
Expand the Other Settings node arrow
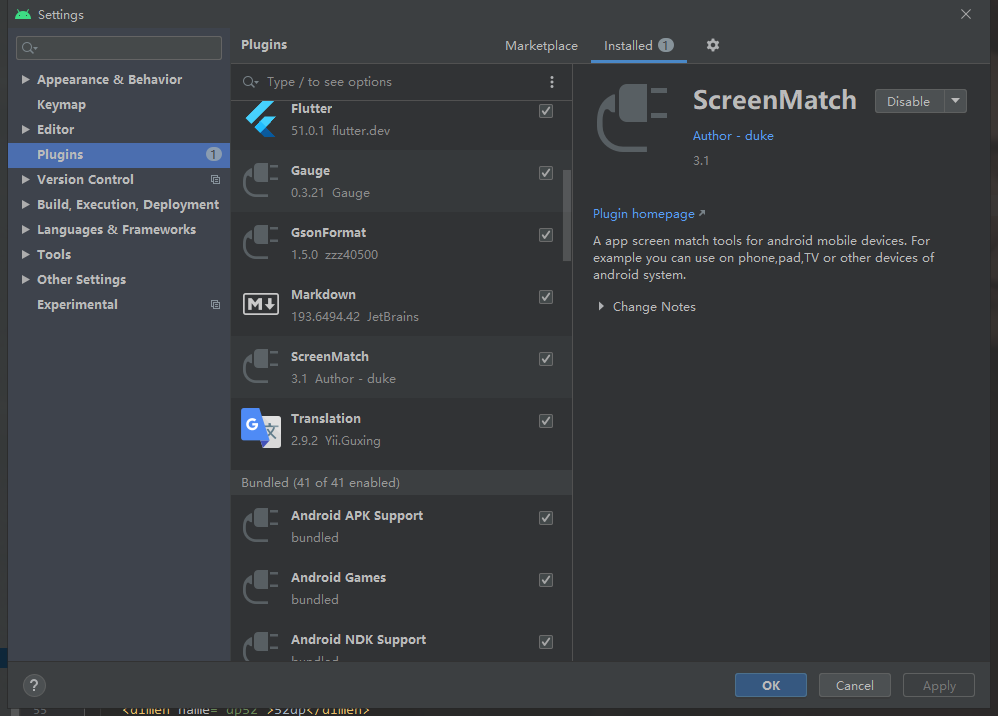(25, 279)
